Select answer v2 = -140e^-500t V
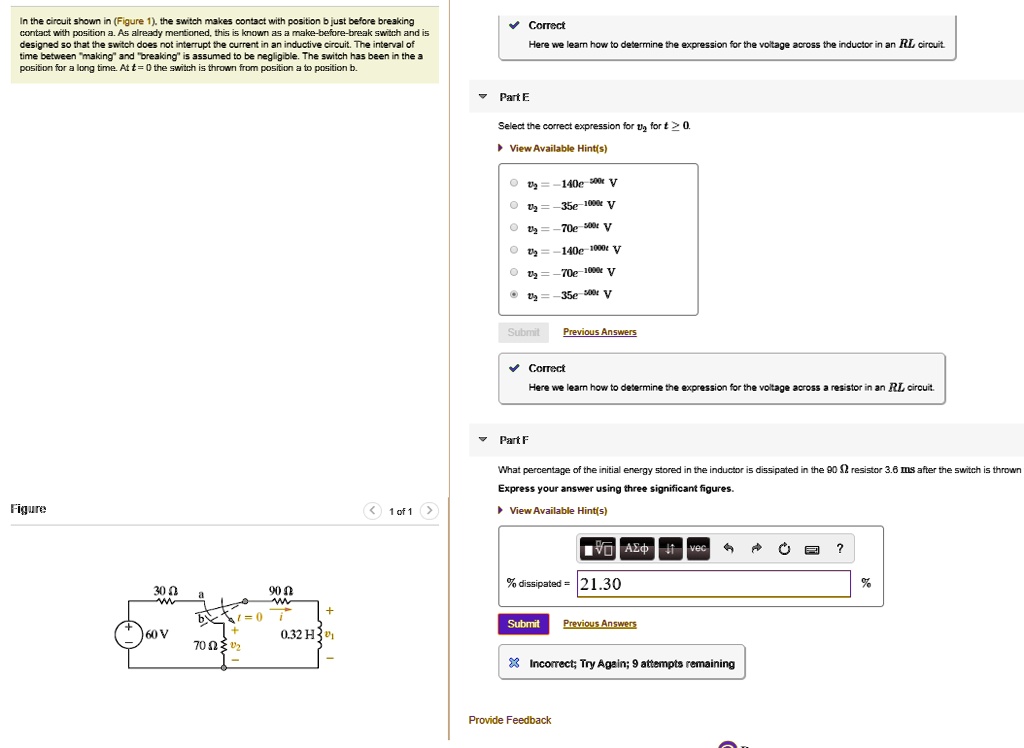The height and width of the screenshot is (748, 1024). point(513,182)
